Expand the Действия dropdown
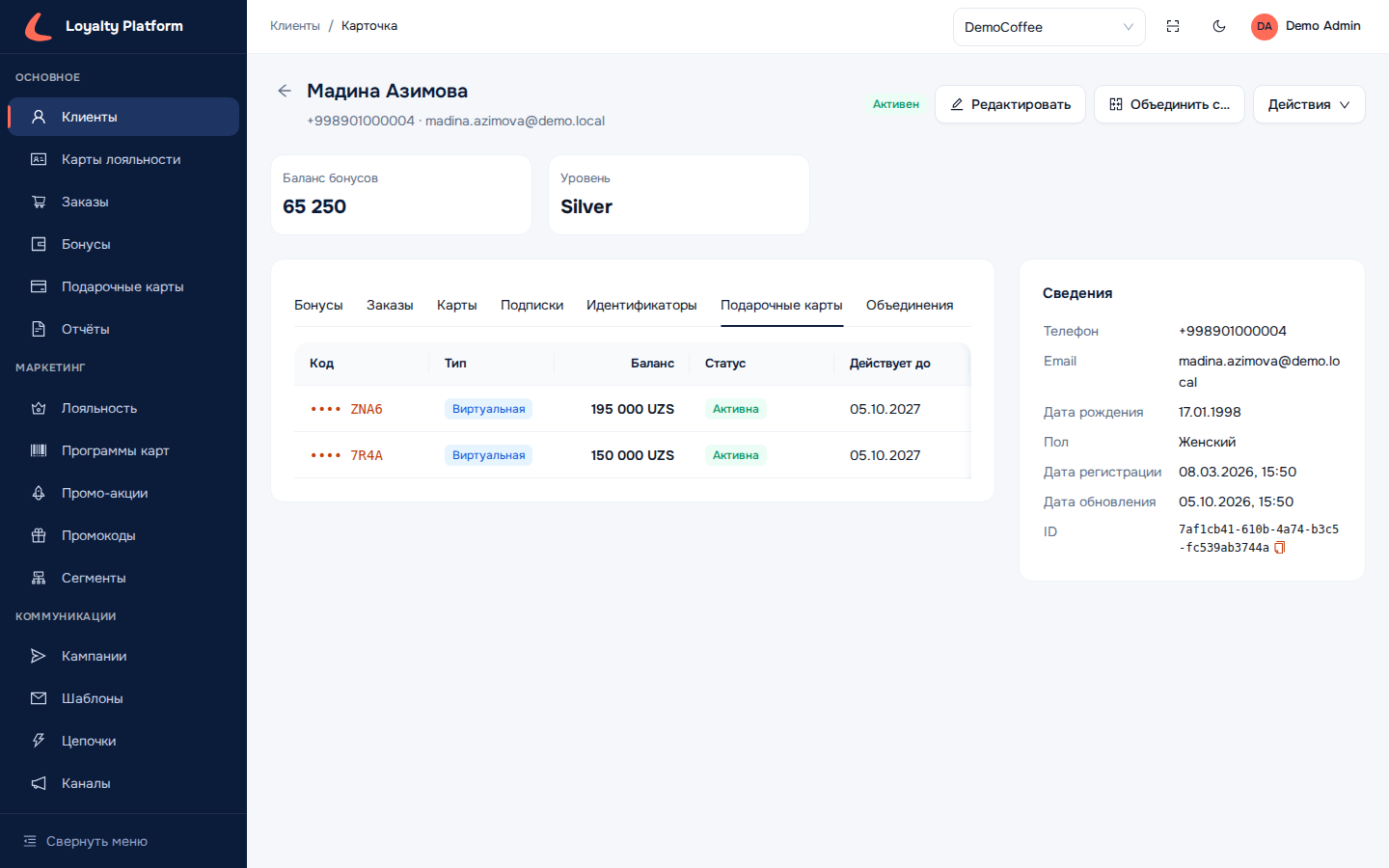Screen dimensions: 1389x868 click(x=1309, y=104)
